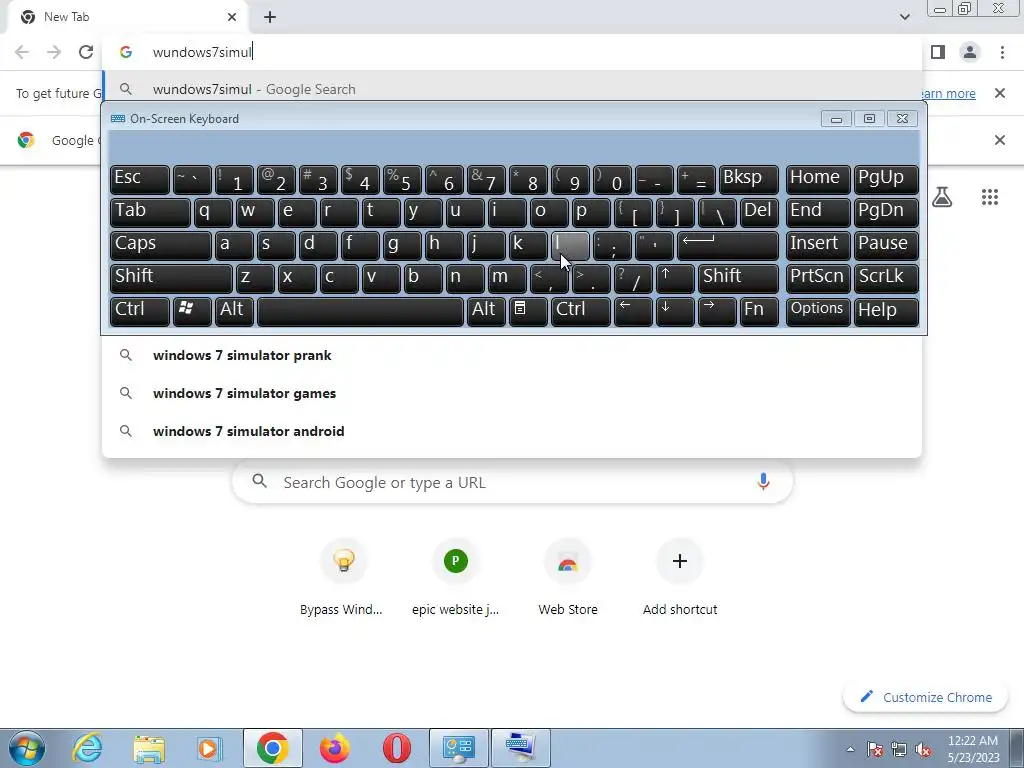Tap left arrow key on On-Screen Keyboard
1024x768 pixels.
(x=633, y=311)
